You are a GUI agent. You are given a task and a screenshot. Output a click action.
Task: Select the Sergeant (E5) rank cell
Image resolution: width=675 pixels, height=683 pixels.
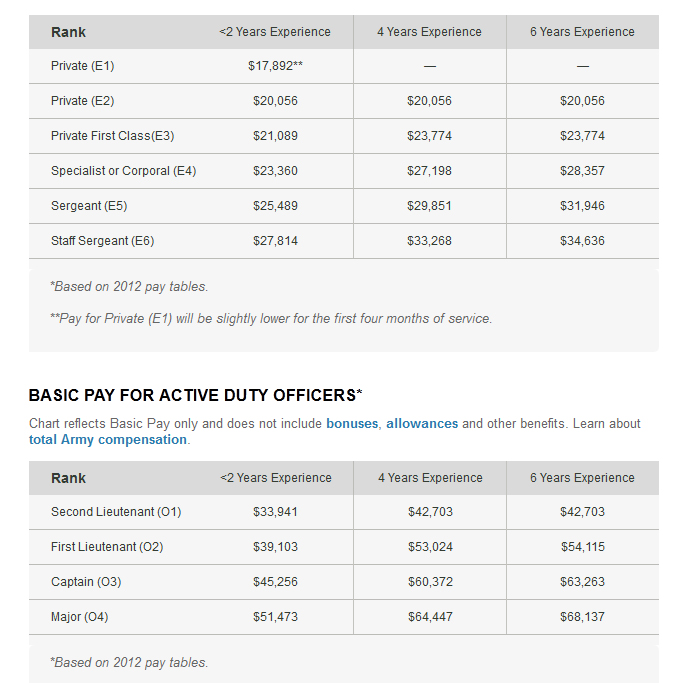point(89,206)
